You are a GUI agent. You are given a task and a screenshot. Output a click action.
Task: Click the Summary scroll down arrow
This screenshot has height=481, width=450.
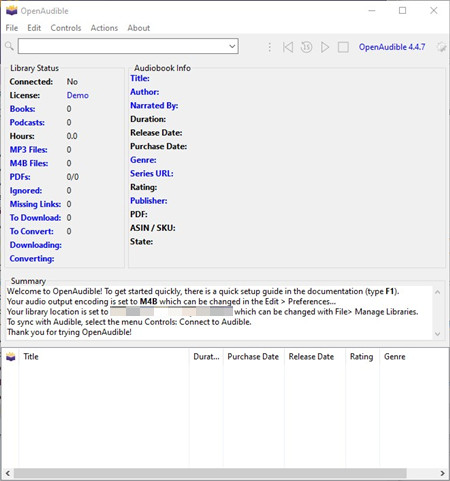click(438, 334)
